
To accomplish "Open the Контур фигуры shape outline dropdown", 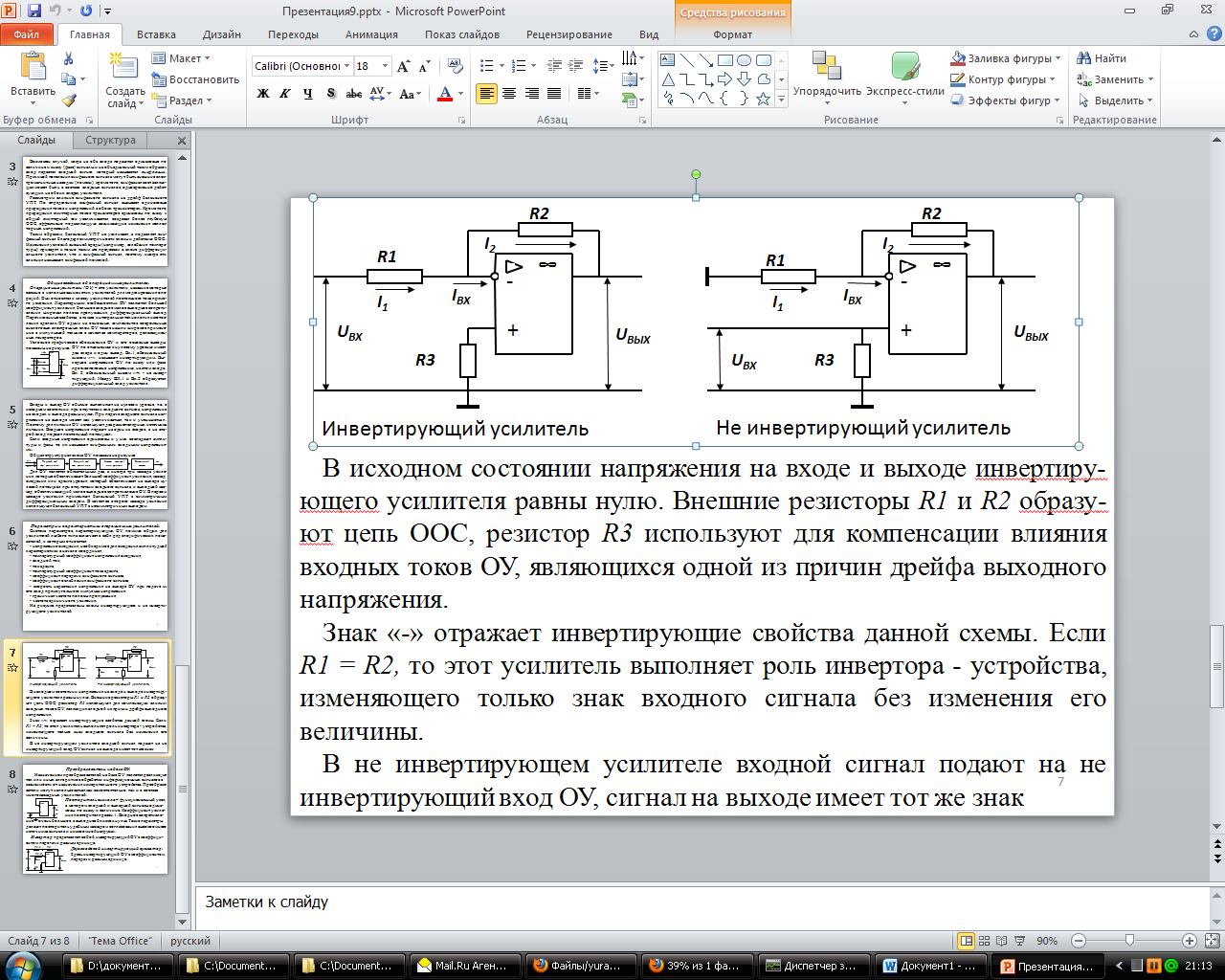I will point(1003,79).
